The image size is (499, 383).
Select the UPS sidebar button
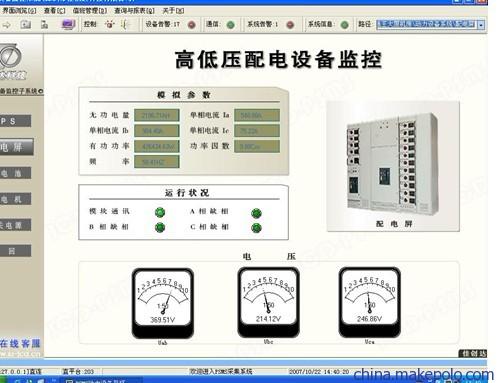(x=15, y=121)
